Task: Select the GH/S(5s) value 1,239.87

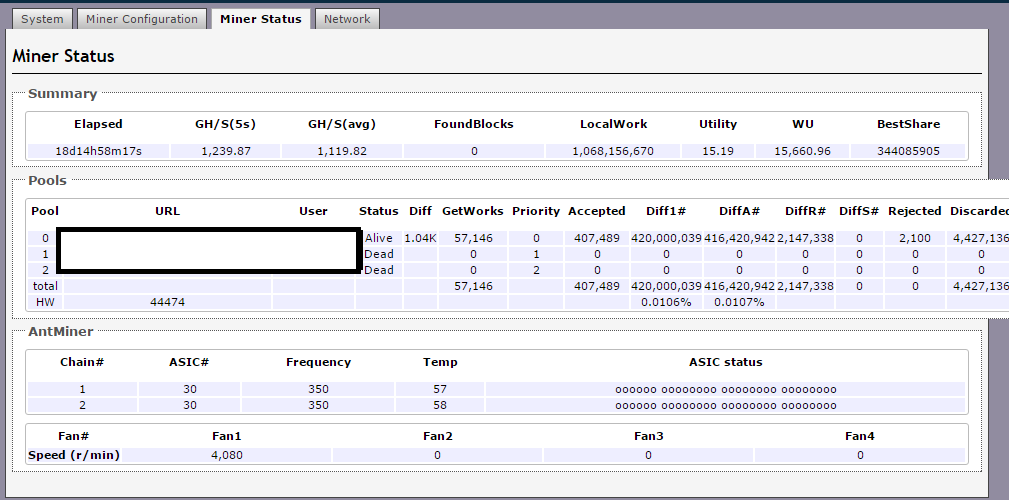Action: pos(224,151)
